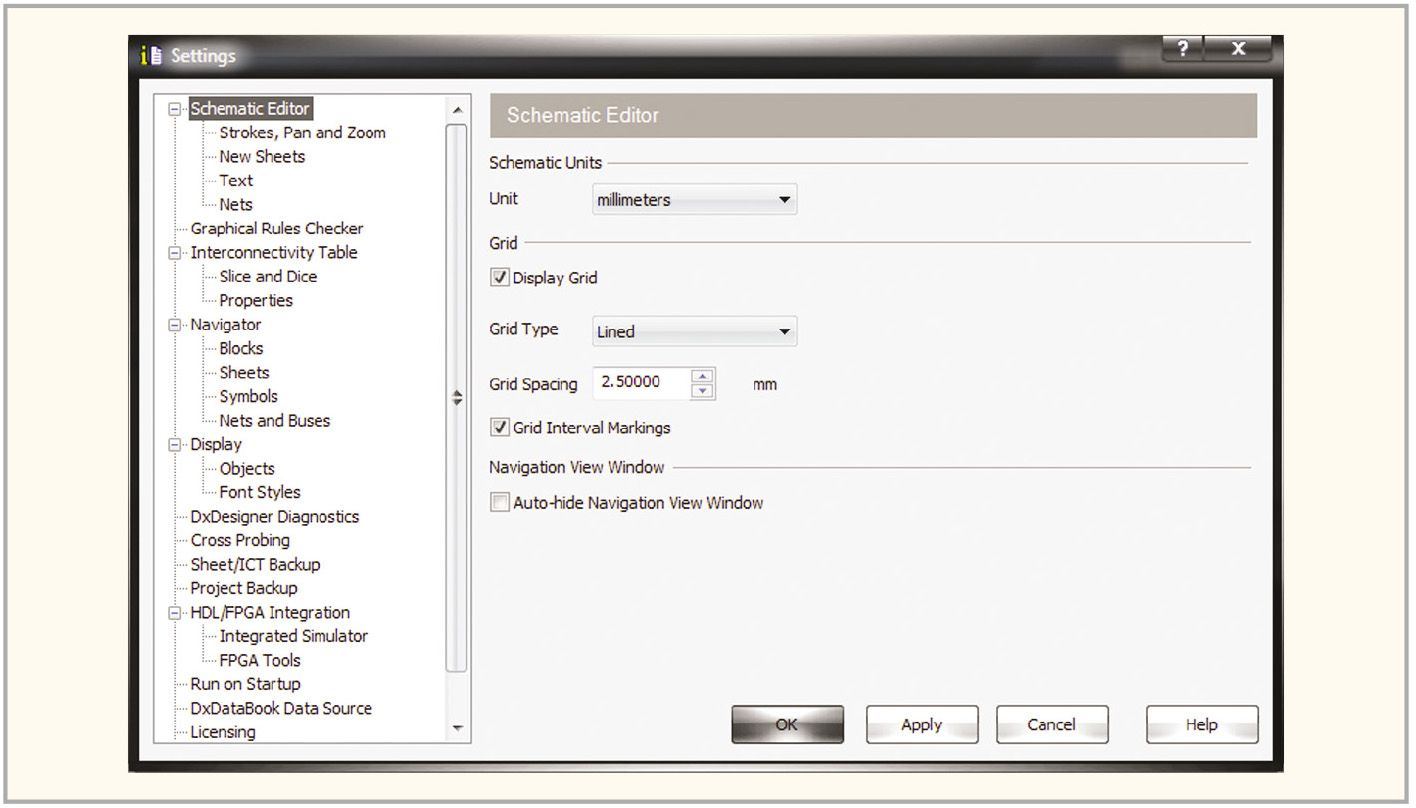
Task: Click the splitter arrows between tree and panel
Action: [x=457, y=397]
